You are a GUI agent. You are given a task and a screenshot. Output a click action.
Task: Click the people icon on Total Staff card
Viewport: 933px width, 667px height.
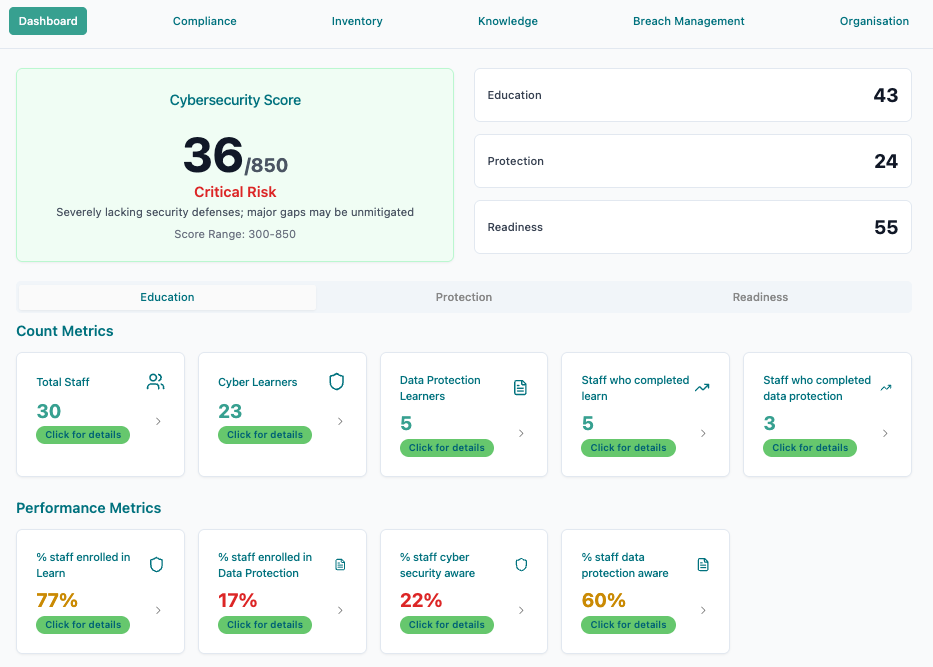pos(155,381)
